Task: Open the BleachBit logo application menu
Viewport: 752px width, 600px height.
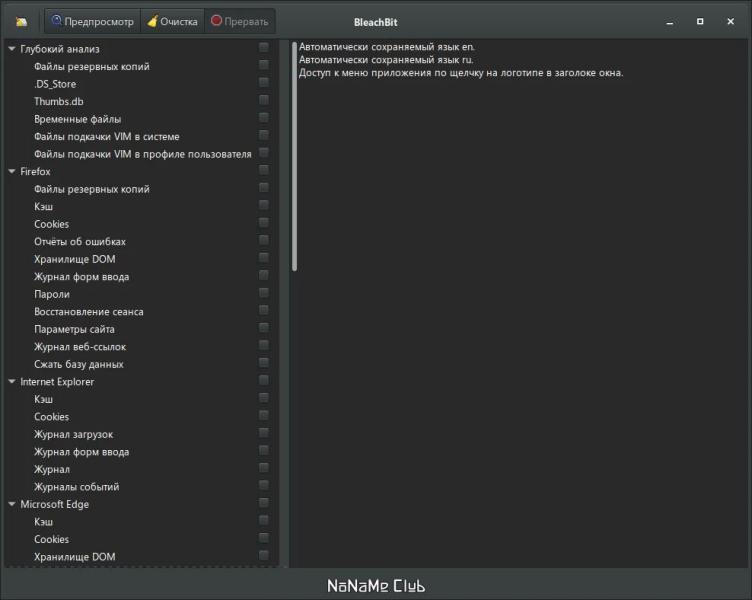Action: coord(22,22)
